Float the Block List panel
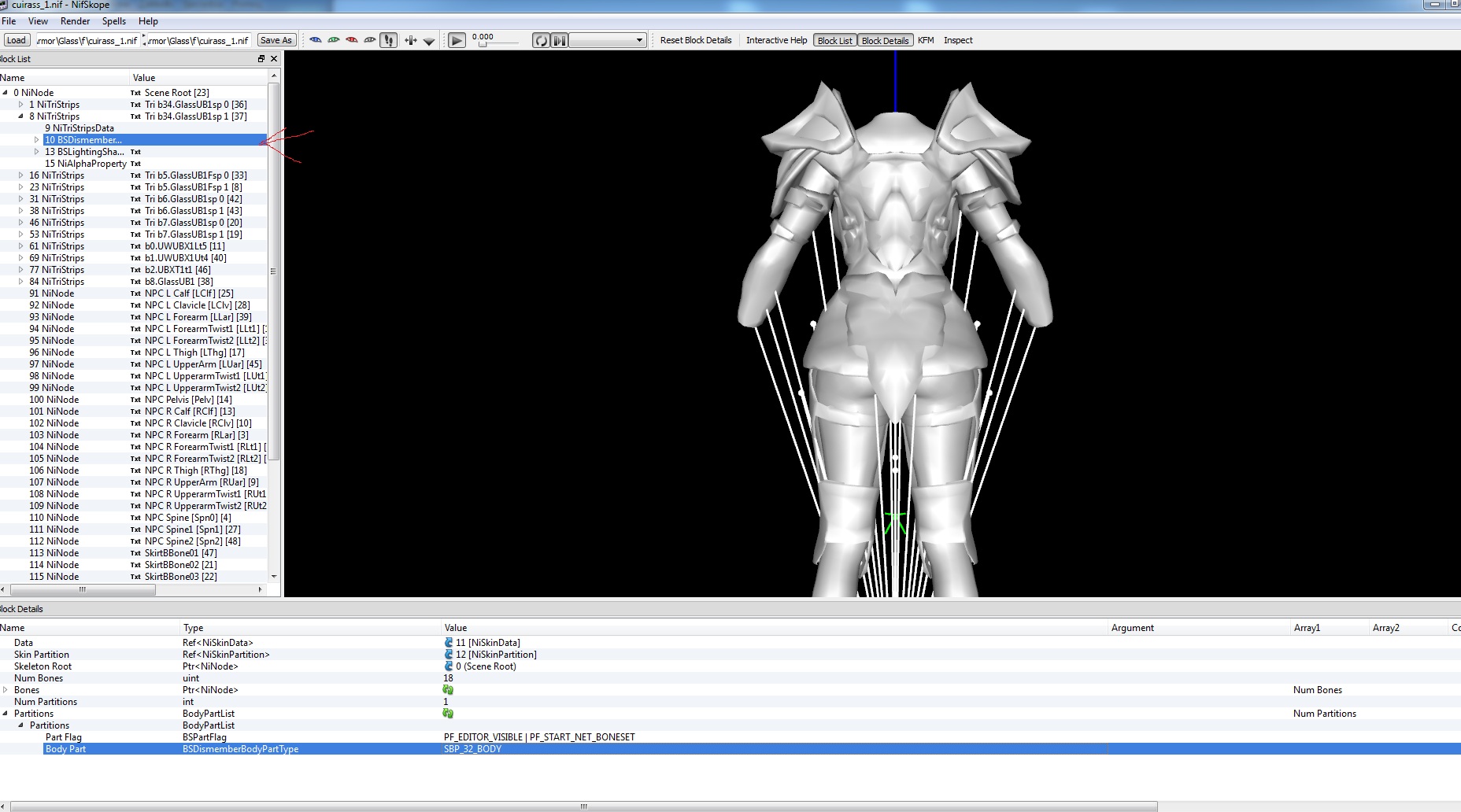Screen dimensions: 1461x812 pyautogui.click(x=261, y=59)
